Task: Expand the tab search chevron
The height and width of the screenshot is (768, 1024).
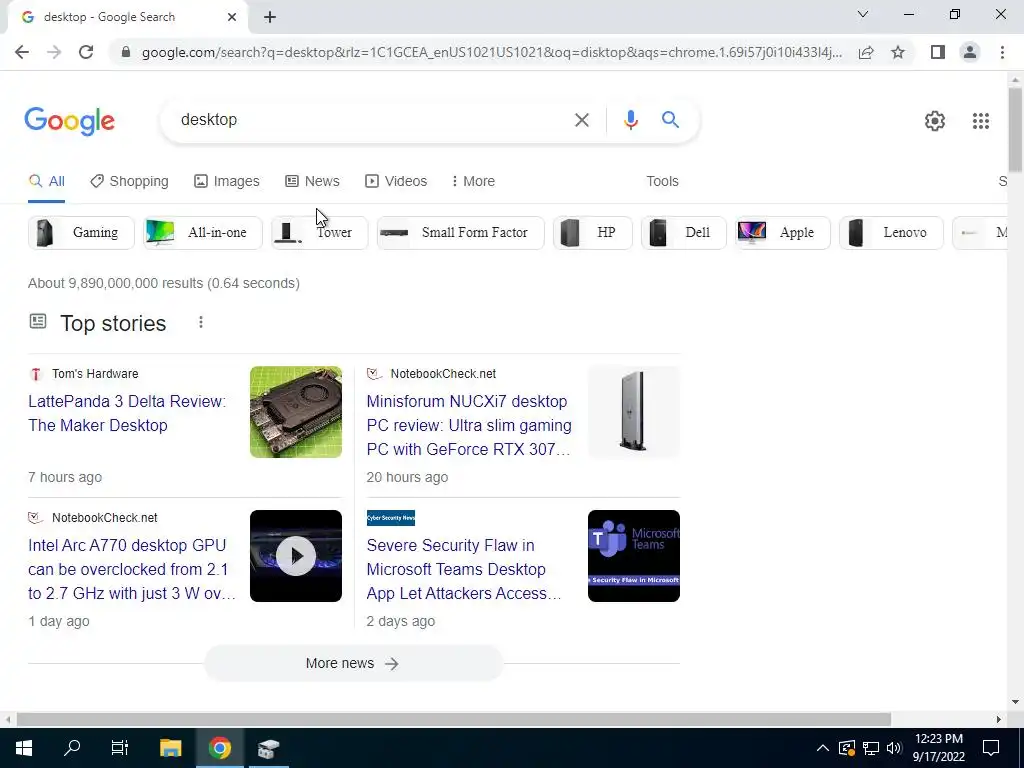Action: [863, 14]
